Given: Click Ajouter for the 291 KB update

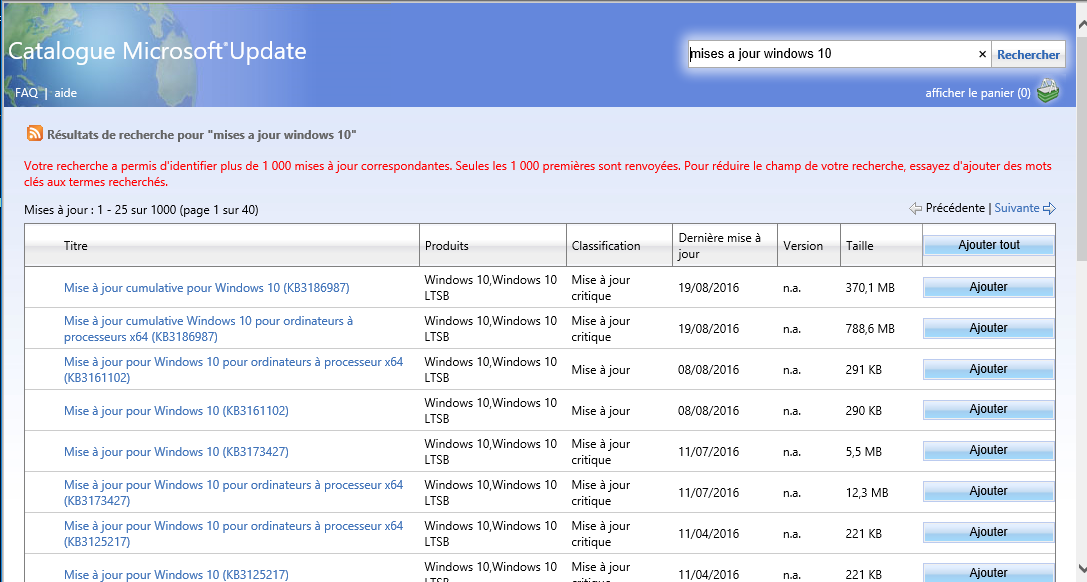Looking at the screenshot, I should pos(989,369).
